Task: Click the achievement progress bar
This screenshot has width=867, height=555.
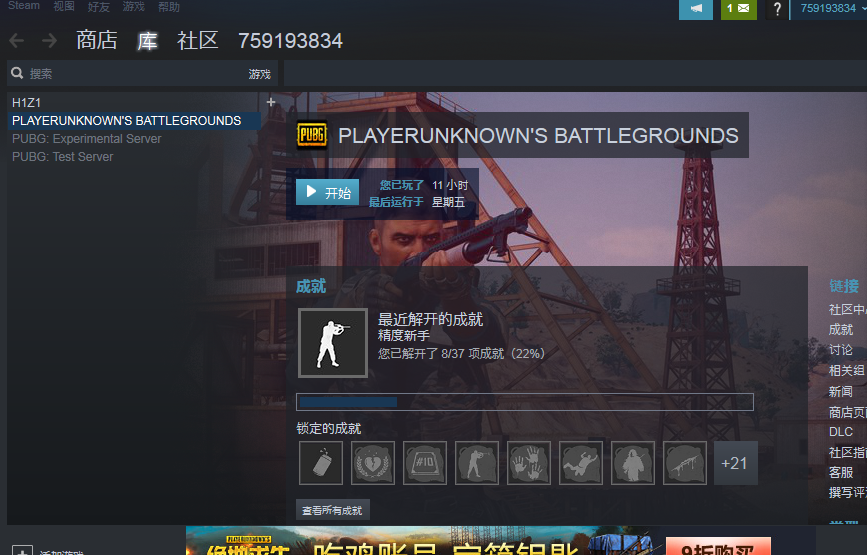Action: tap(525, 402)
